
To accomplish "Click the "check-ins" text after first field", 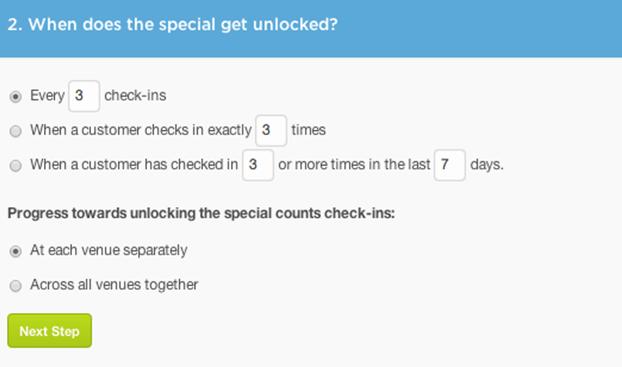I will (135, 96).
